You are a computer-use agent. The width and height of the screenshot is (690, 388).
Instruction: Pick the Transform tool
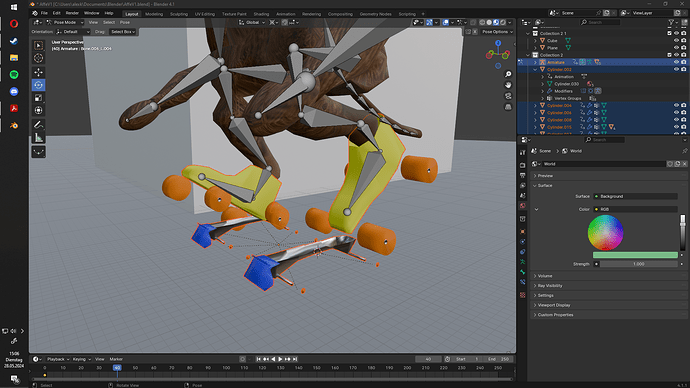click(39, 110)
